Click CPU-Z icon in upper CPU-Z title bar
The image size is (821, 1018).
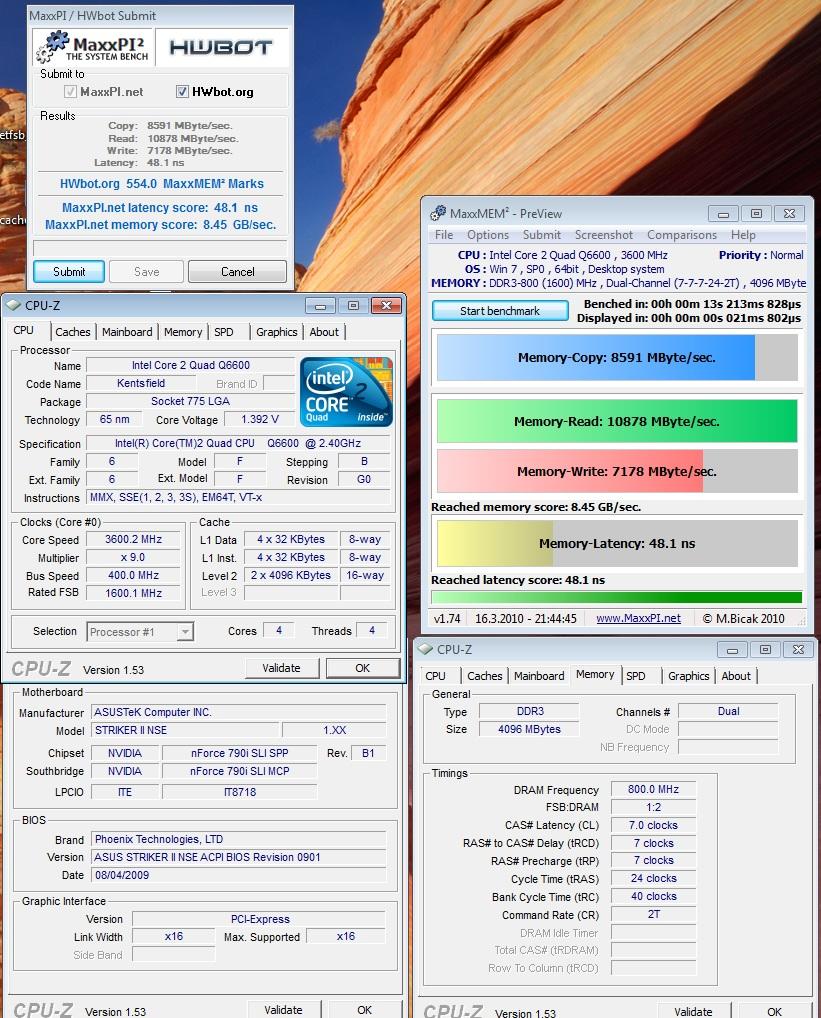click(14, 305)
